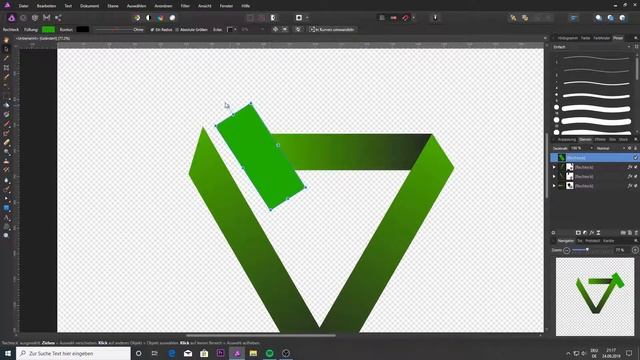Switch to the Effekte panel tab
Screen dimensions: 640x360
[600, 140]
